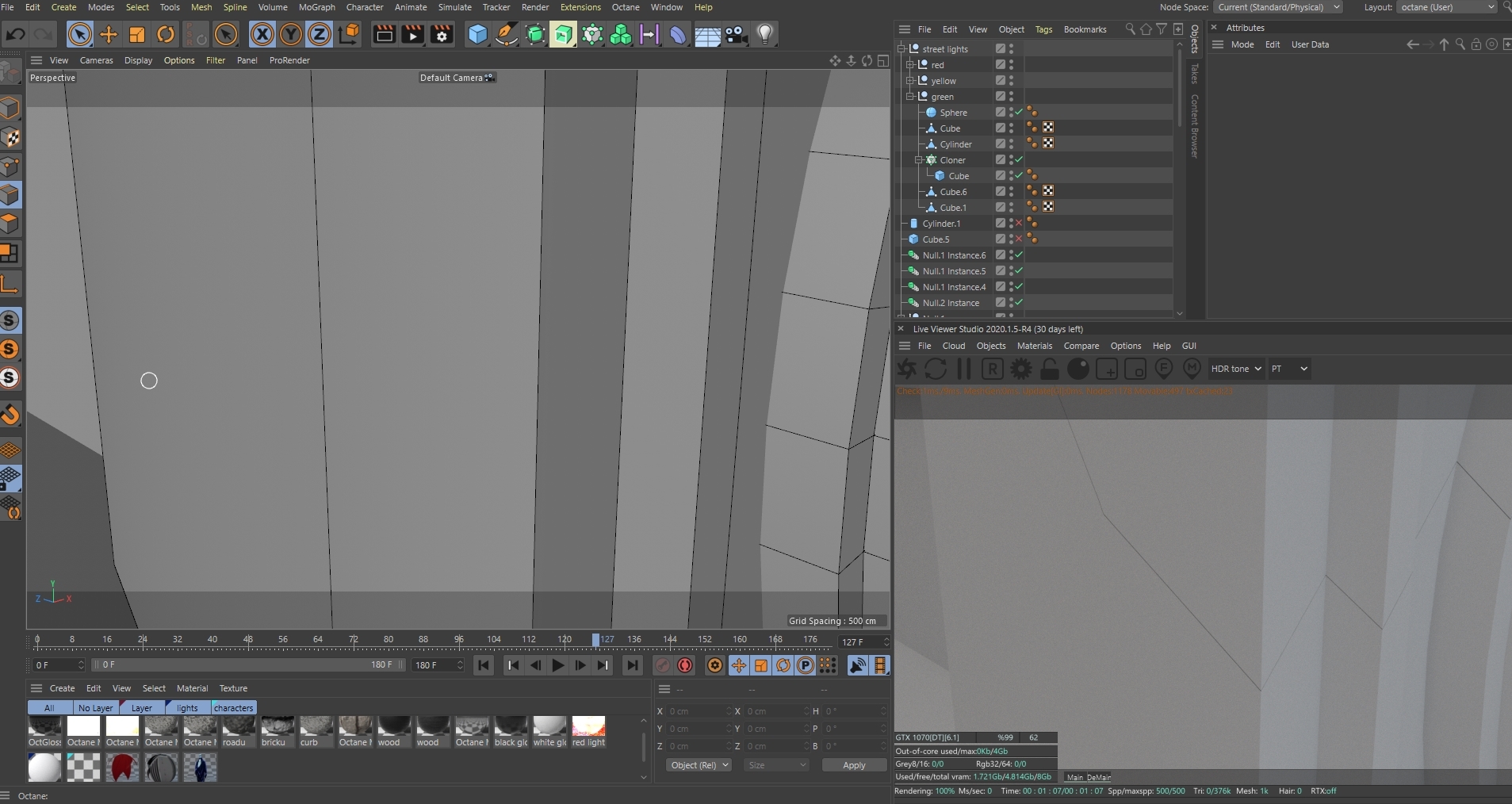Switch to characters material tab
Image resolution: width=1512 pixels, height=804 pixels.
tap(234, 708)
